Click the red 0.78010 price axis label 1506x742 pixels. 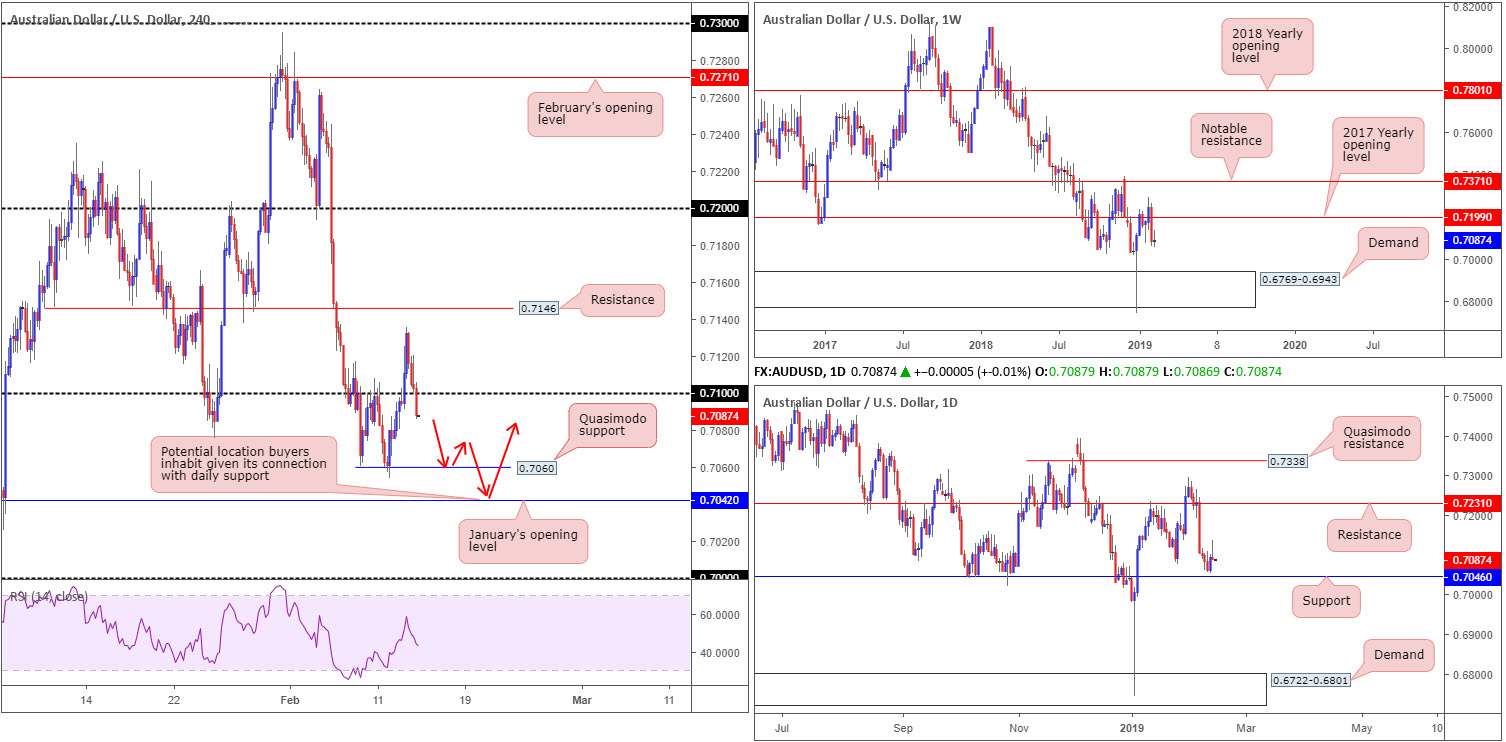tap(1469, 90)
